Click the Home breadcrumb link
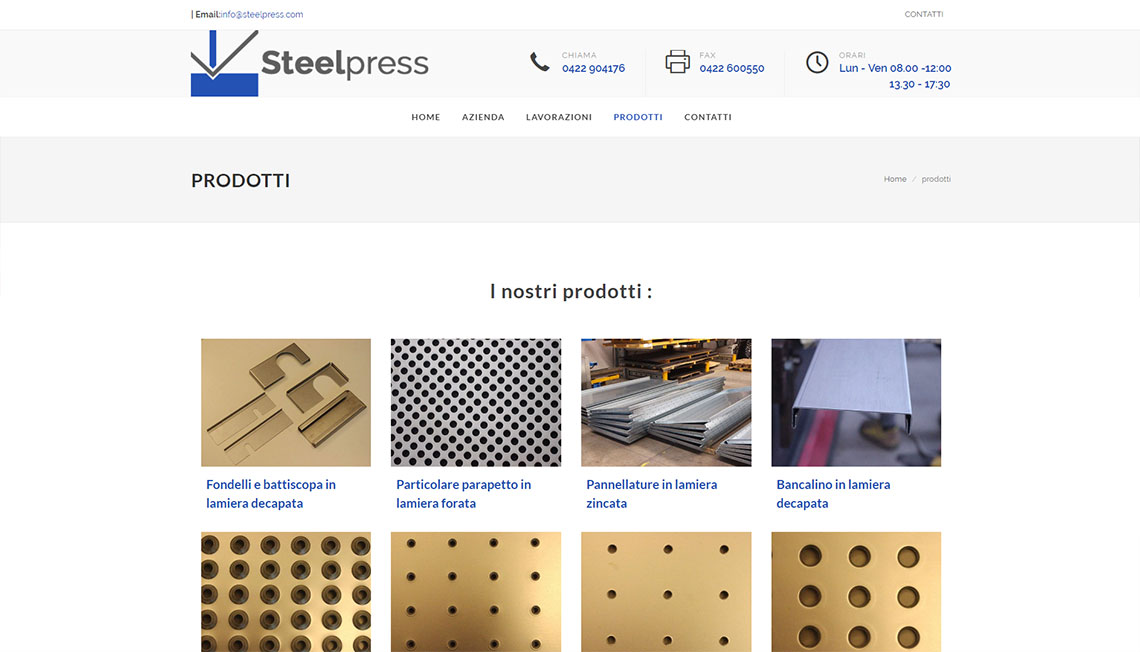Image resolution: width=1140 pixels, height=652 pixels. 895,179
